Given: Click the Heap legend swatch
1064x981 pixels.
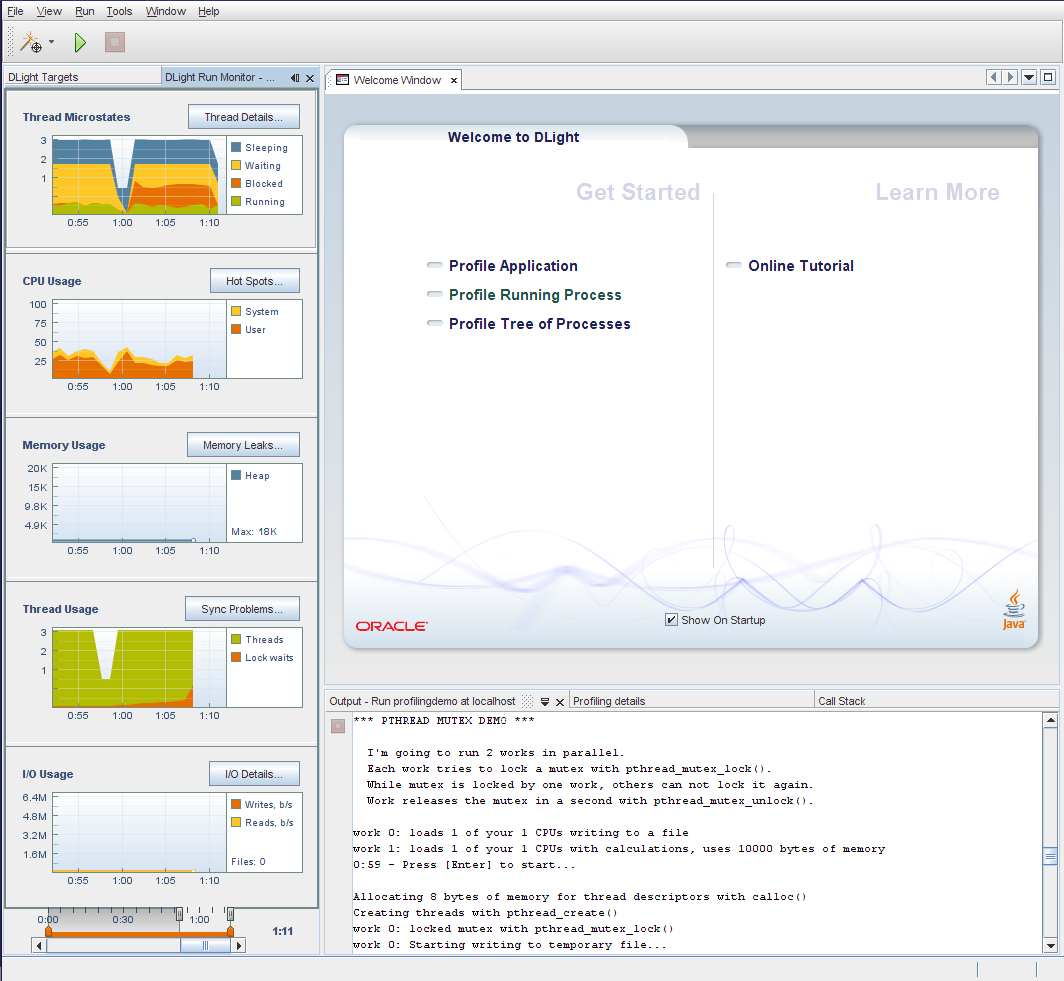Looking at the screenshot, I should [x=236, y=476].
